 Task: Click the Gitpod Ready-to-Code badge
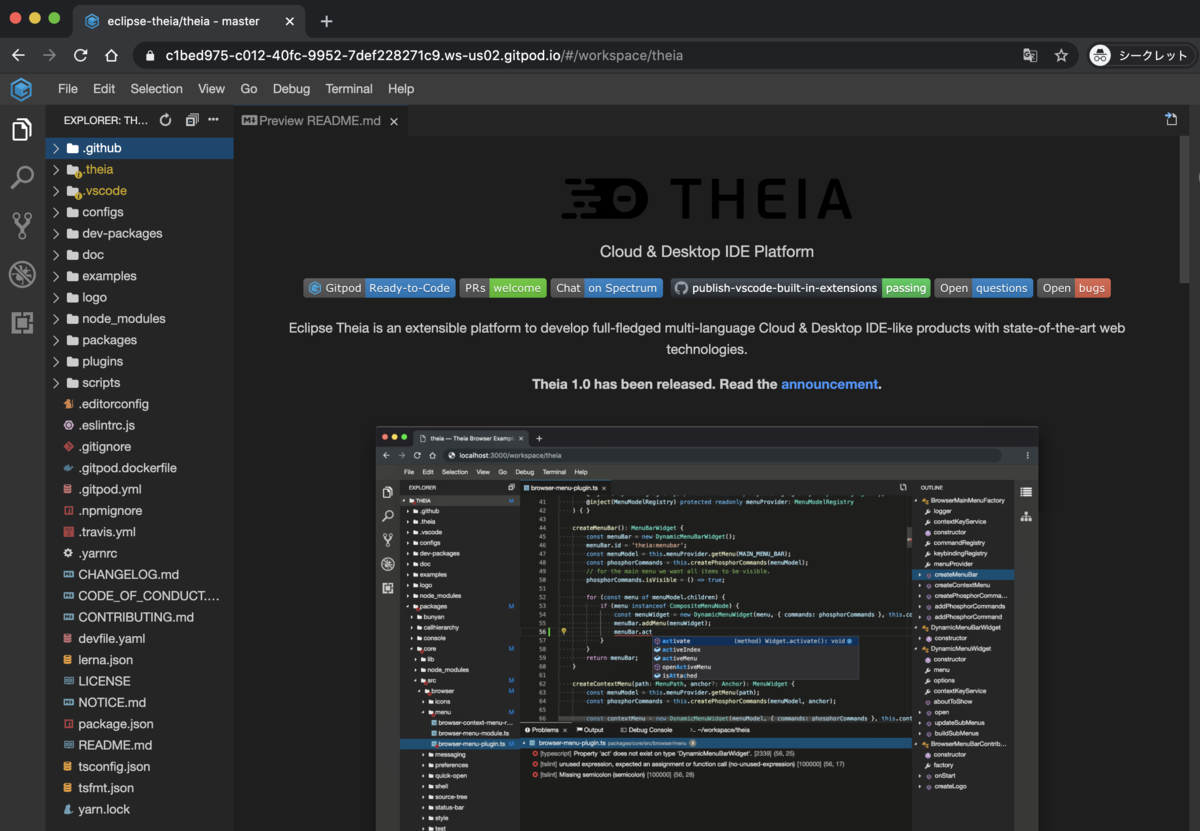[379, 288]
